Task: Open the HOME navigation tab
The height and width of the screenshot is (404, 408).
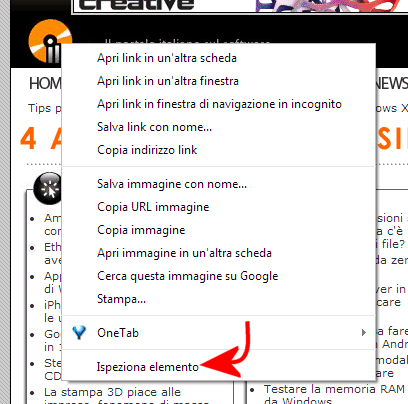Action: [45, 83]
